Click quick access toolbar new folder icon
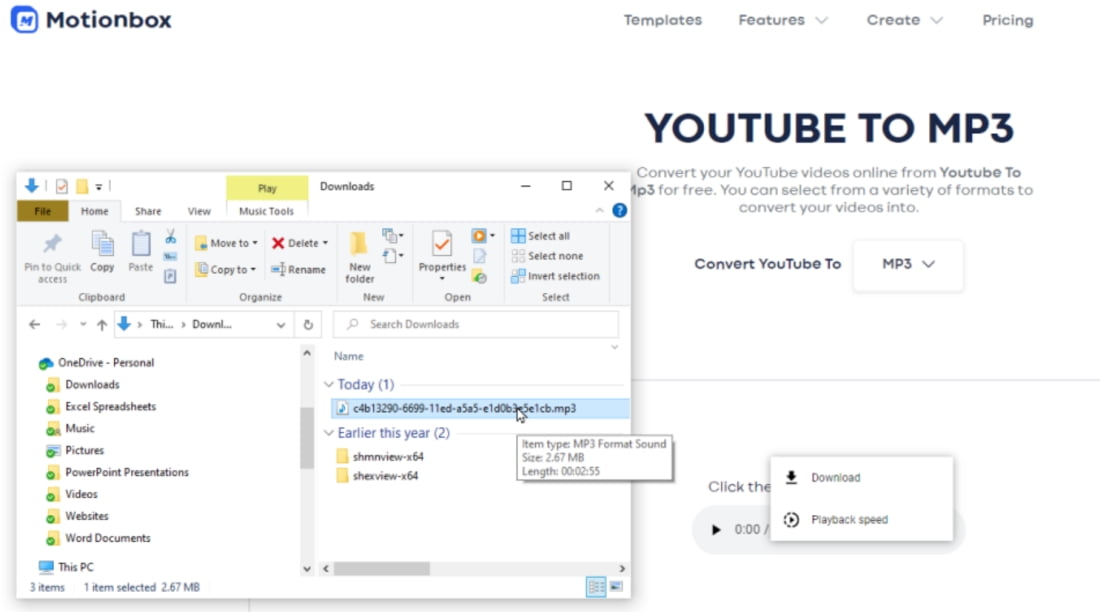This screenshot has width=1100, height=612. pyautogui.click(x=82, y=186)
